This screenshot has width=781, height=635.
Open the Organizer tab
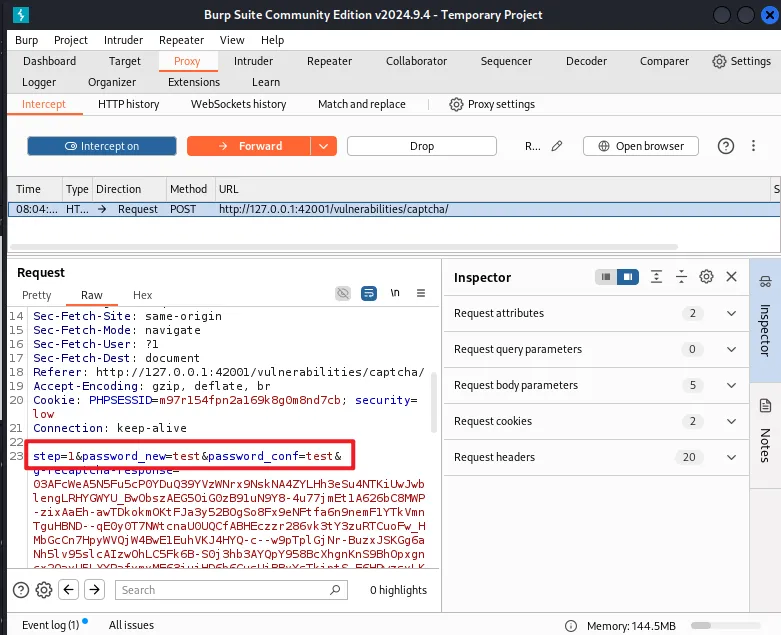112,82
